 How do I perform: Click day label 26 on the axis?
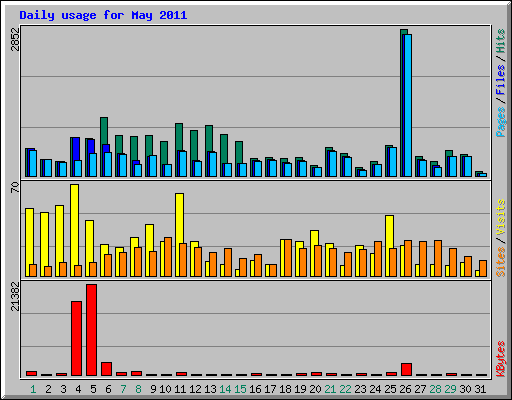pos(405,389)
